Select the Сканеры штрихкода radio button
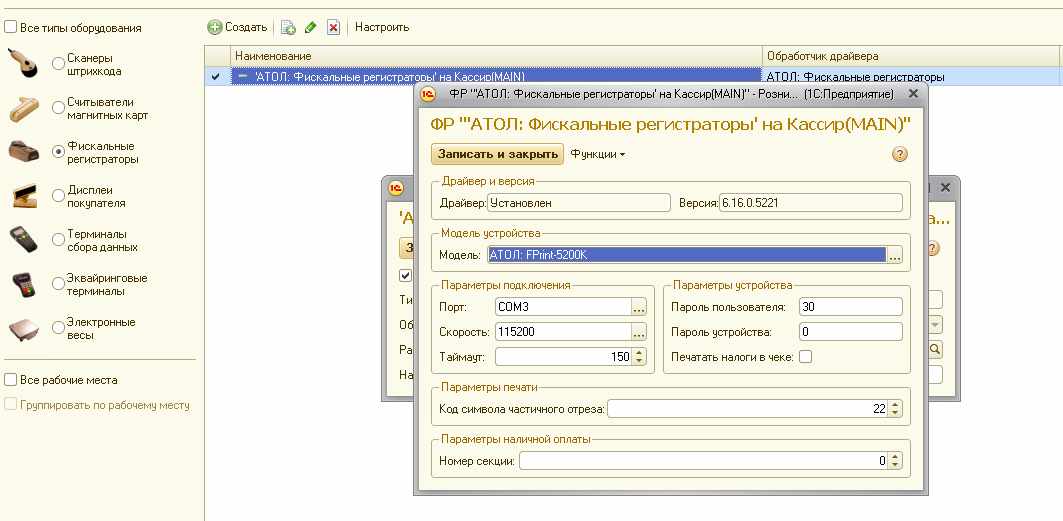This screenshot has width=1063, height=521. [x=58, y=65]
